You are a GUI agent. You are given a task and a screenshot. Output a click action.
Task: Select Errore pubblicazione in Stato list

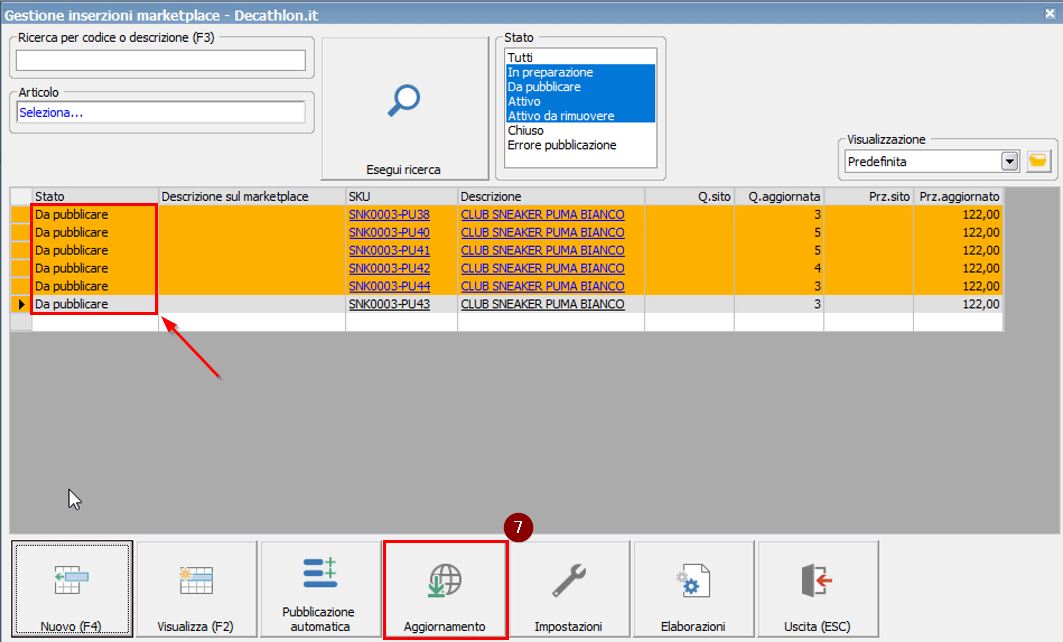(581, 145)
